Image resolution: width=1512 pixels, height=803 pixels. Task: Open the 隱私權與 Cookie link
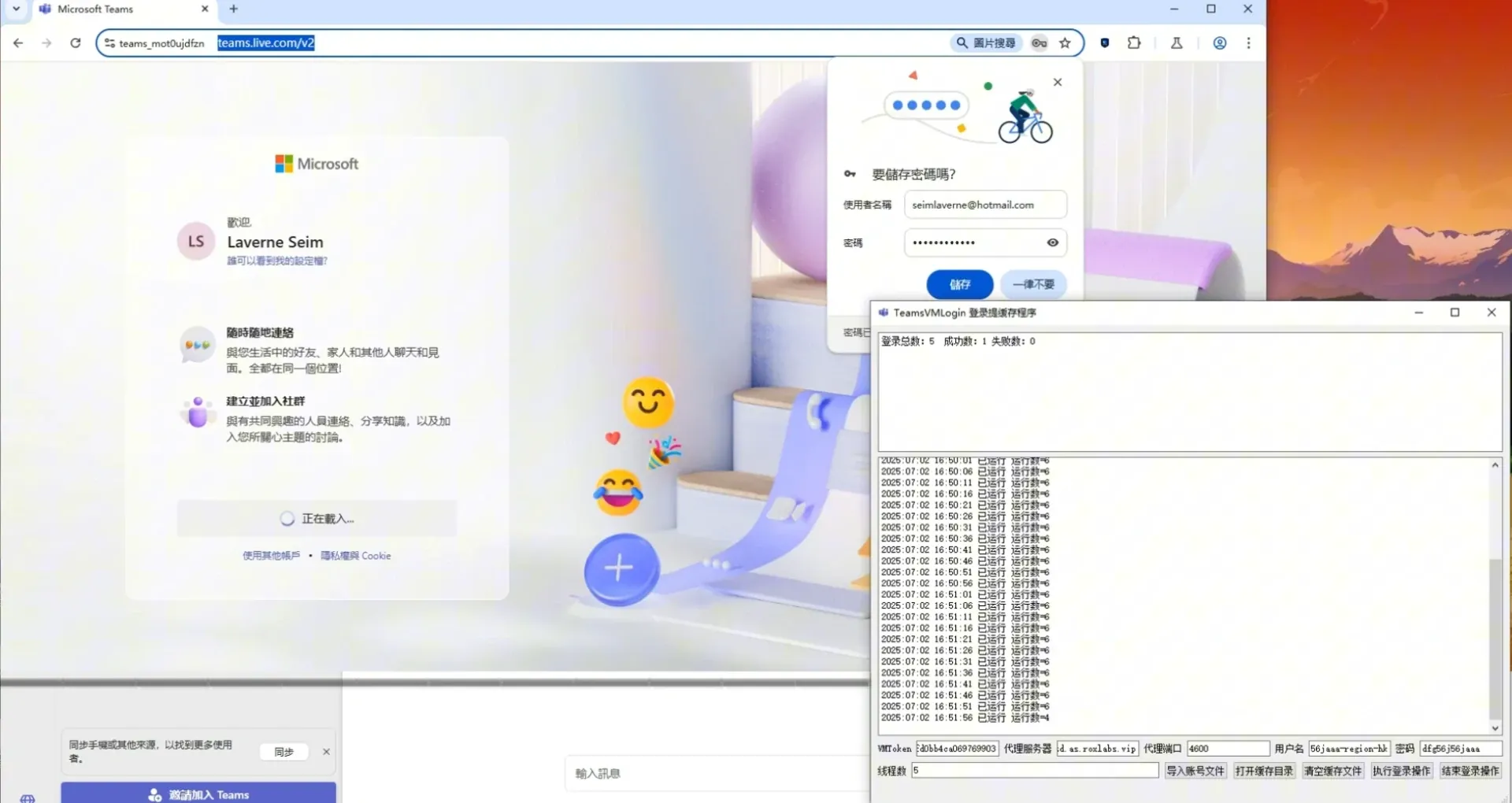pos(356,555)
